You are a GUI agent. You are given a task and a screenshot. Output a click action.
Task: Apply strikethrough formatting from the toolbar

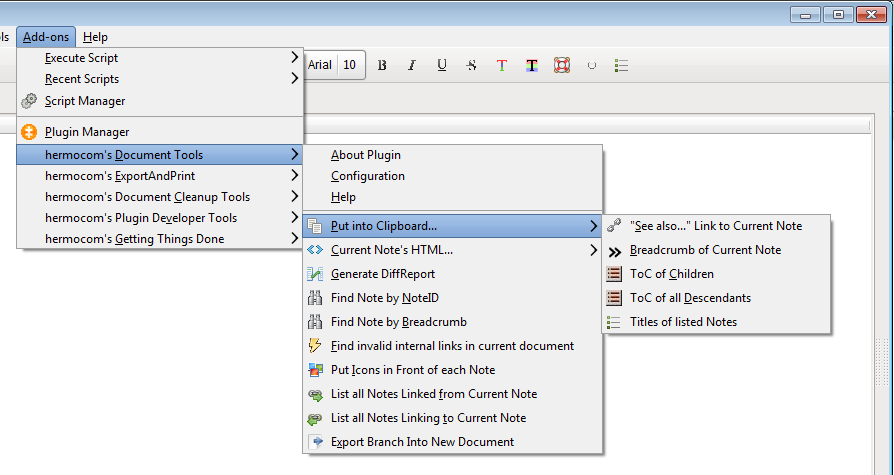click(472, 65)
